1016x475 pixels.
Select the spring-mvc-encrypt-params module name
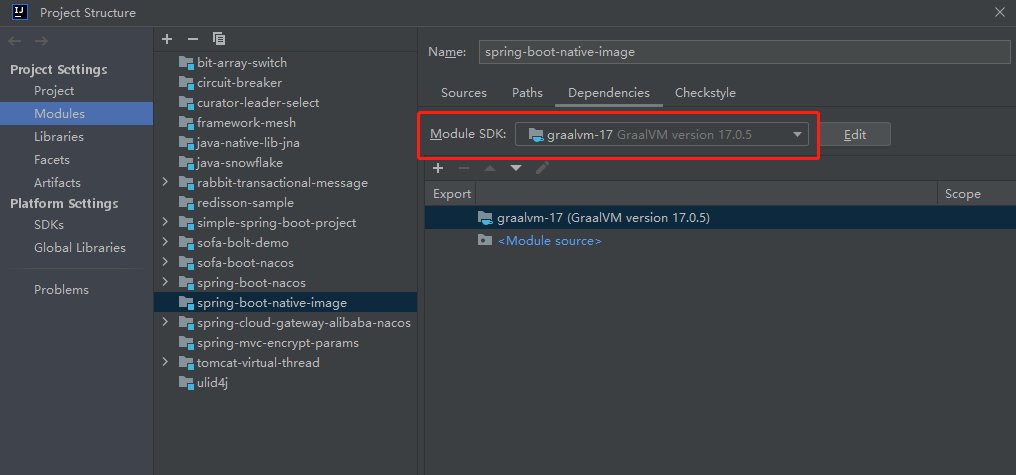point(277,343)
